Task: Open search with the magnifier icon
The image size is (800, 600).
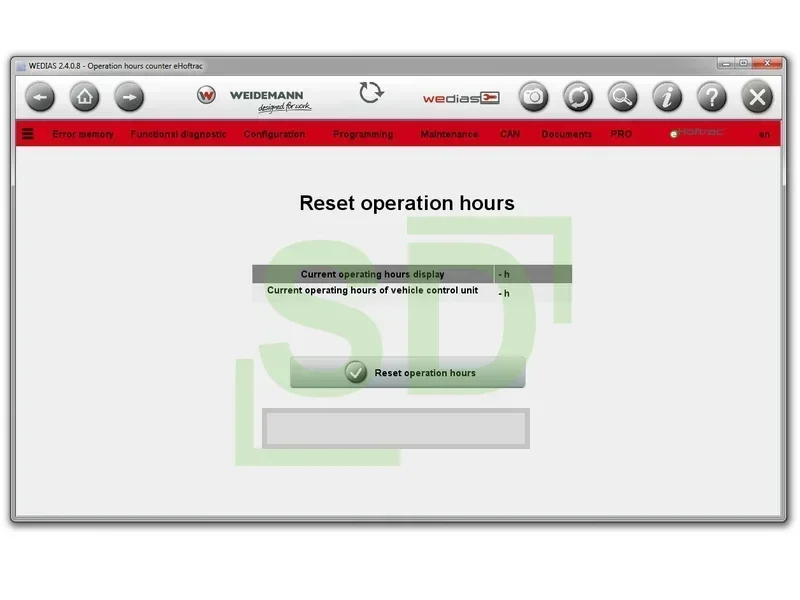Action: click(622, 97)
